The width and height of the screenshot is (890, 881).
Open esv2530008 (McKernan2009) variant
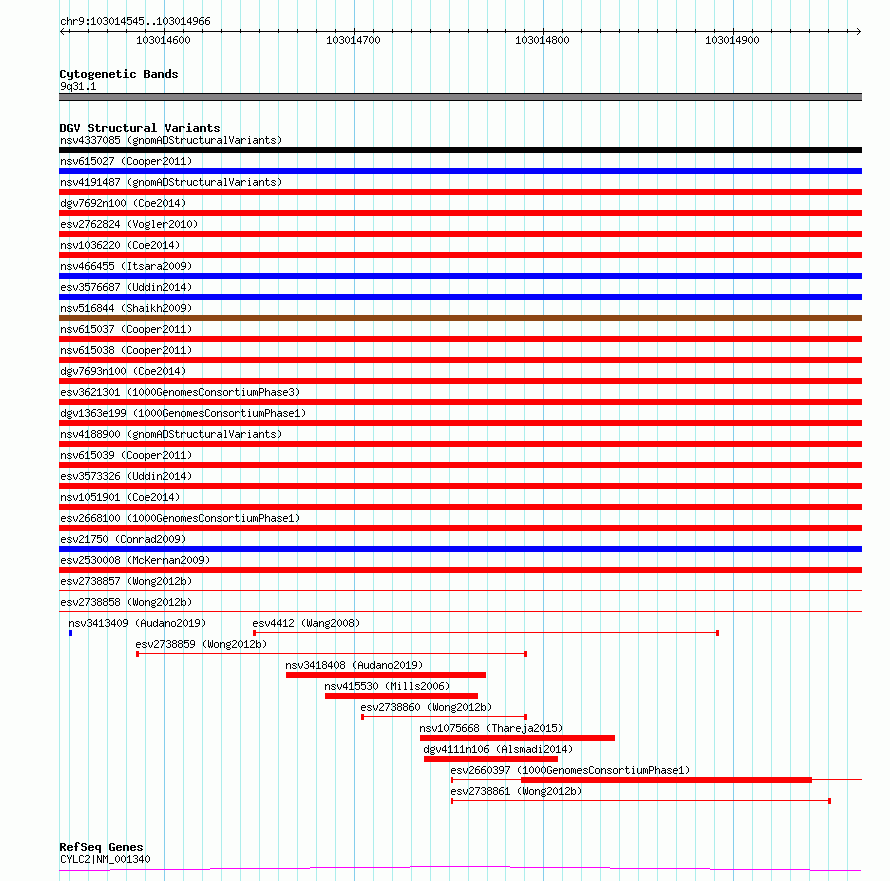pos(135,560)
